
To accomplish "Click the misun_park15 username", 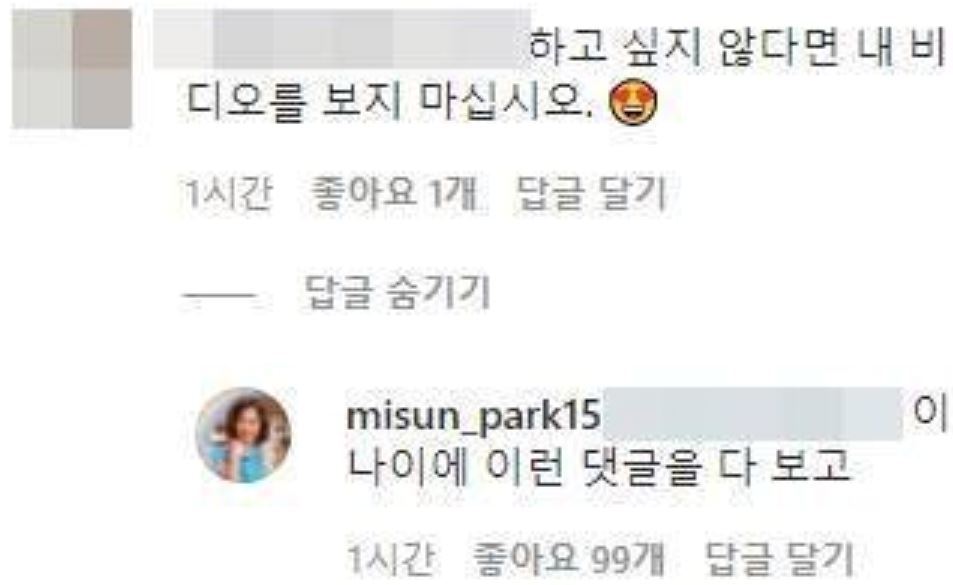I will [x=473, y=416].
